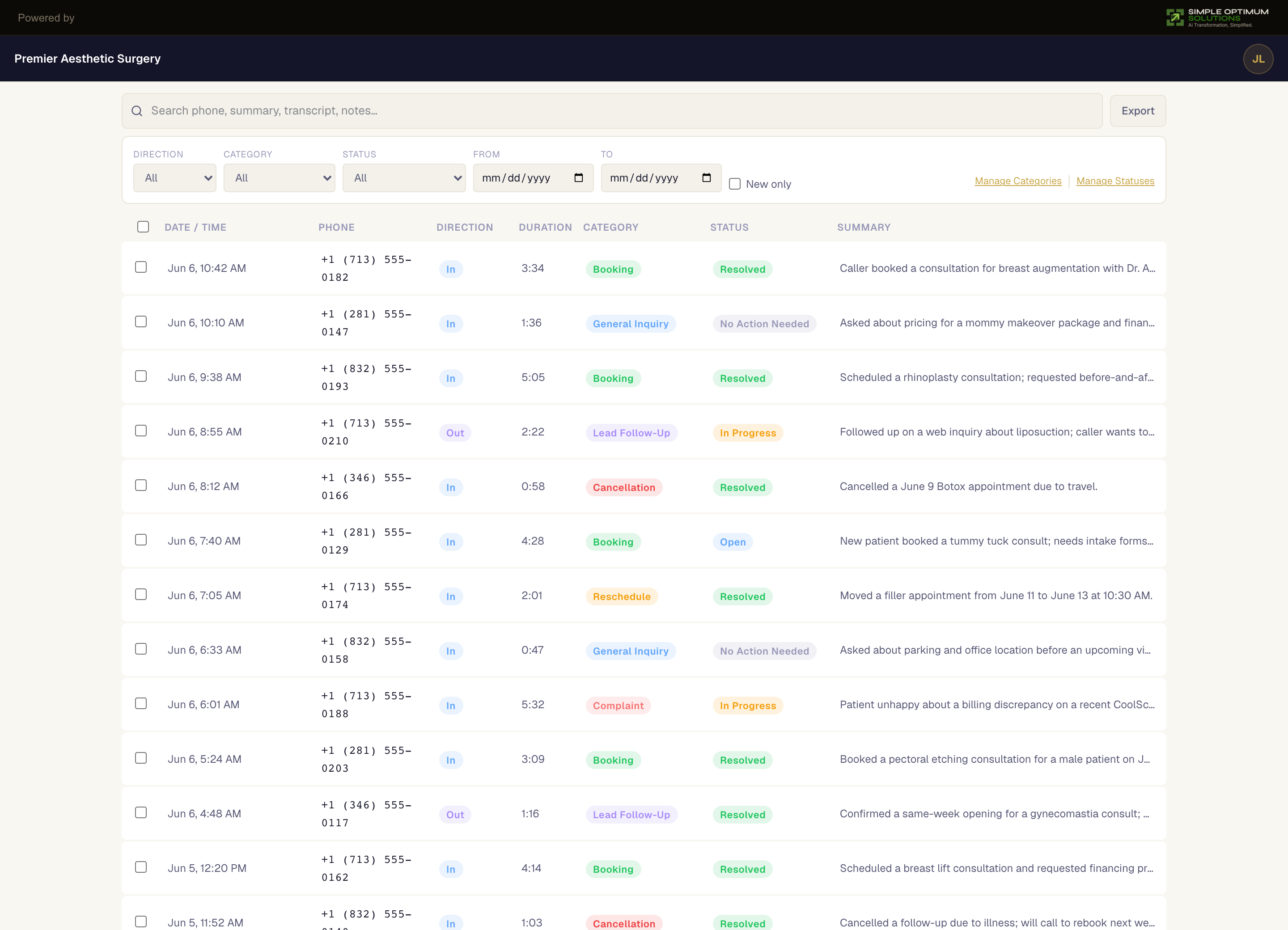Screen dimensions: 1288x930
Task: Click the Reschedule tag on the 7:05 AM call
Action: pyautogui.click(x=621, y=596)
